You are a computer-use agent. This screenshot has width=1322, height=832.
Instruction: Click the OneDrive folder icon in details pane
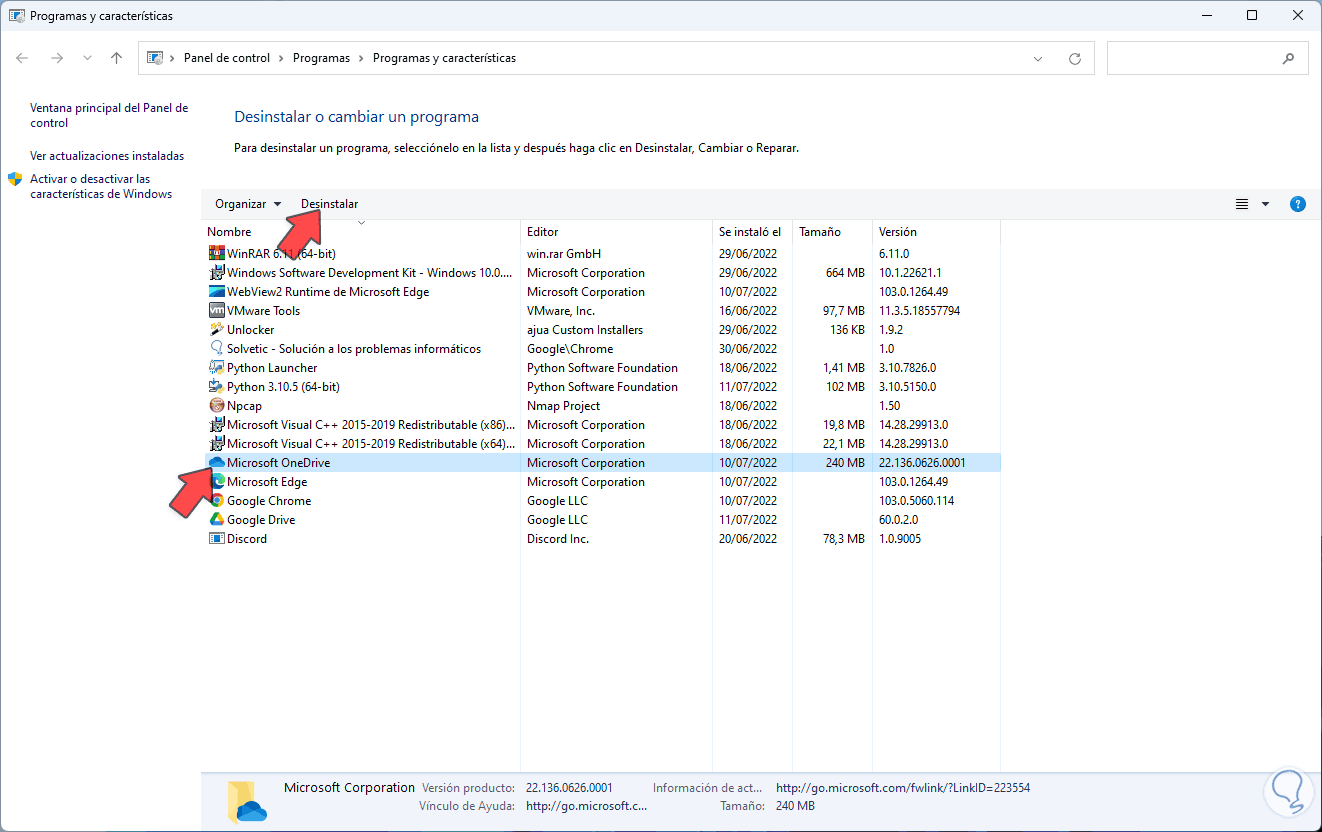(247, 801)
